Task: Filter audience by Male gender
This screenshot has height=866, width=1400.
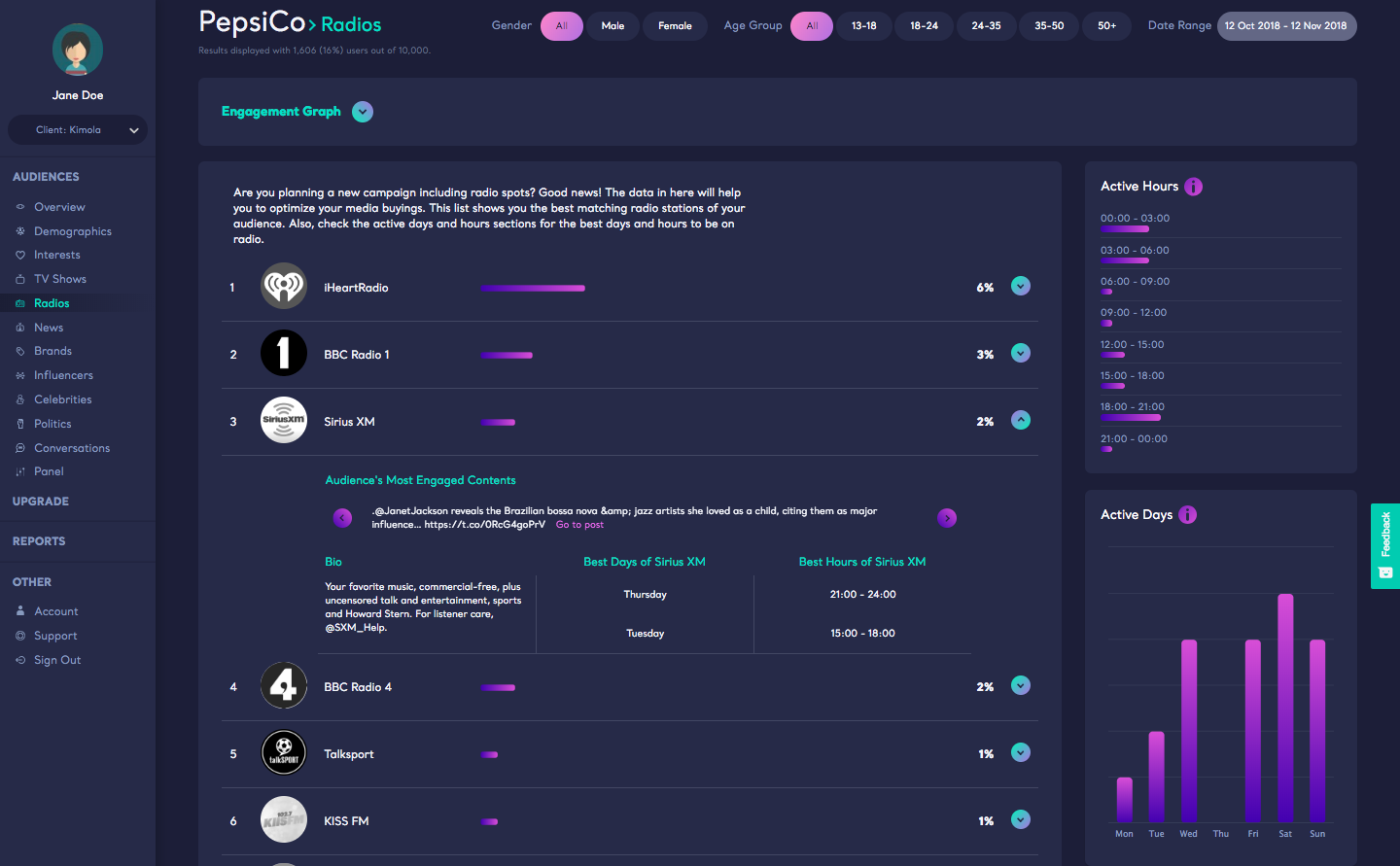Action: coord(612,26)
